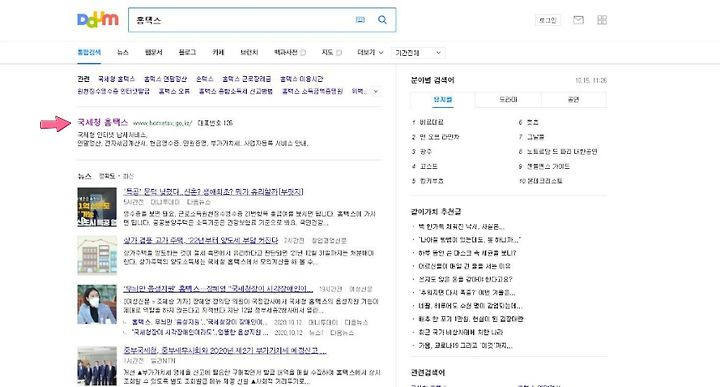Click related search 국세청 홈택스
The image size is (720, 387).
(x=117, y=79)
